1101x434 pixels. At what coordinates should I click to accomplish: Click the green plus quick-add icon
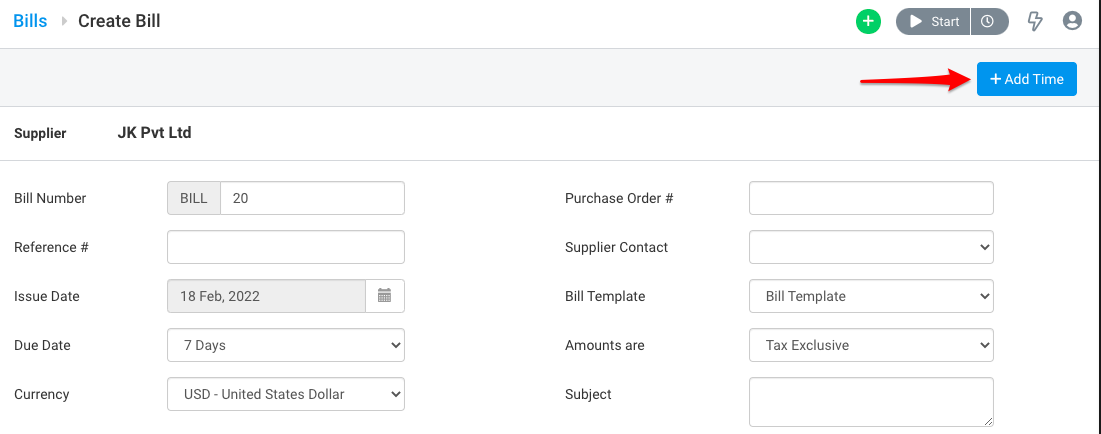868,21
